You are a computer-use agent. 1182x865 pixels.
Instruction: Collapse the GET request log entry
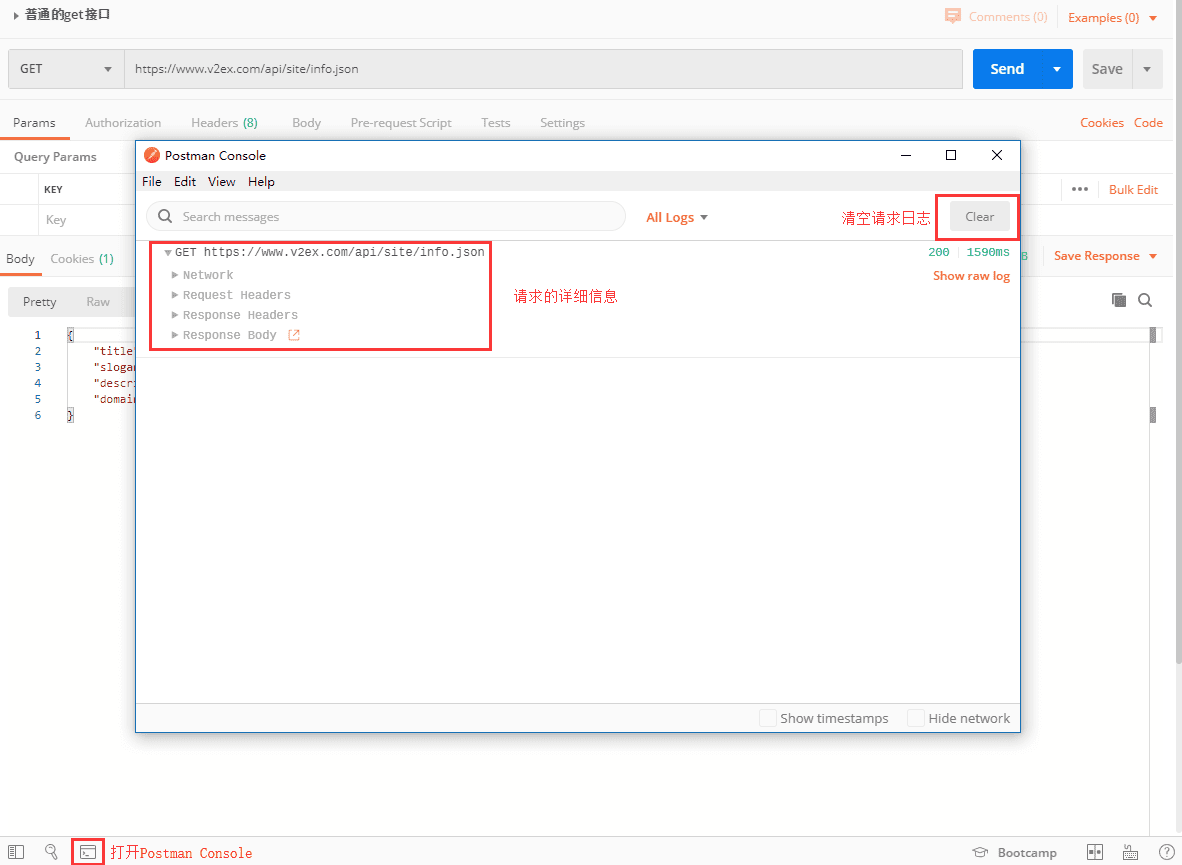(x=168, y=253)
